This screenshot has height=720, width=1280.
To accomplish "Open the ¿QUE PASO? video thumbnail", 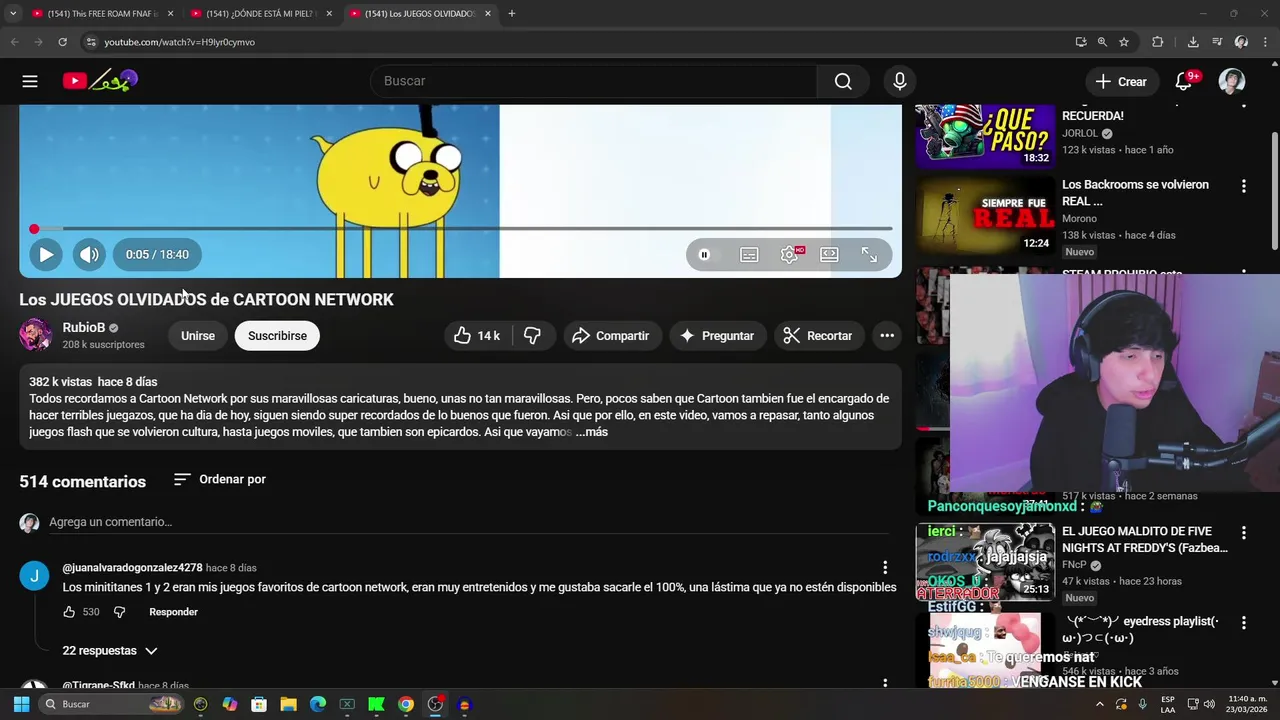I will tap(985, 136).
